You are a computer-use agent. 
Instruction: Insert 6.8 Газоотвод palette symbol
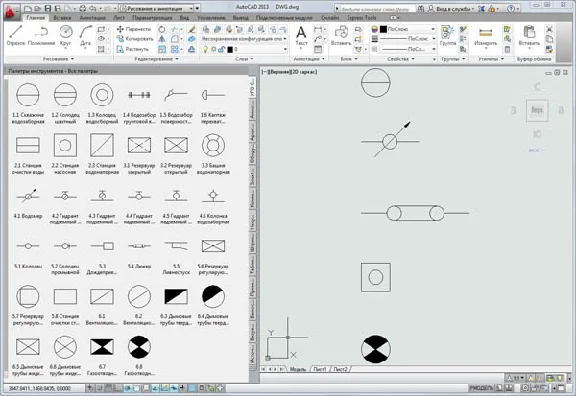click(139, 356)
